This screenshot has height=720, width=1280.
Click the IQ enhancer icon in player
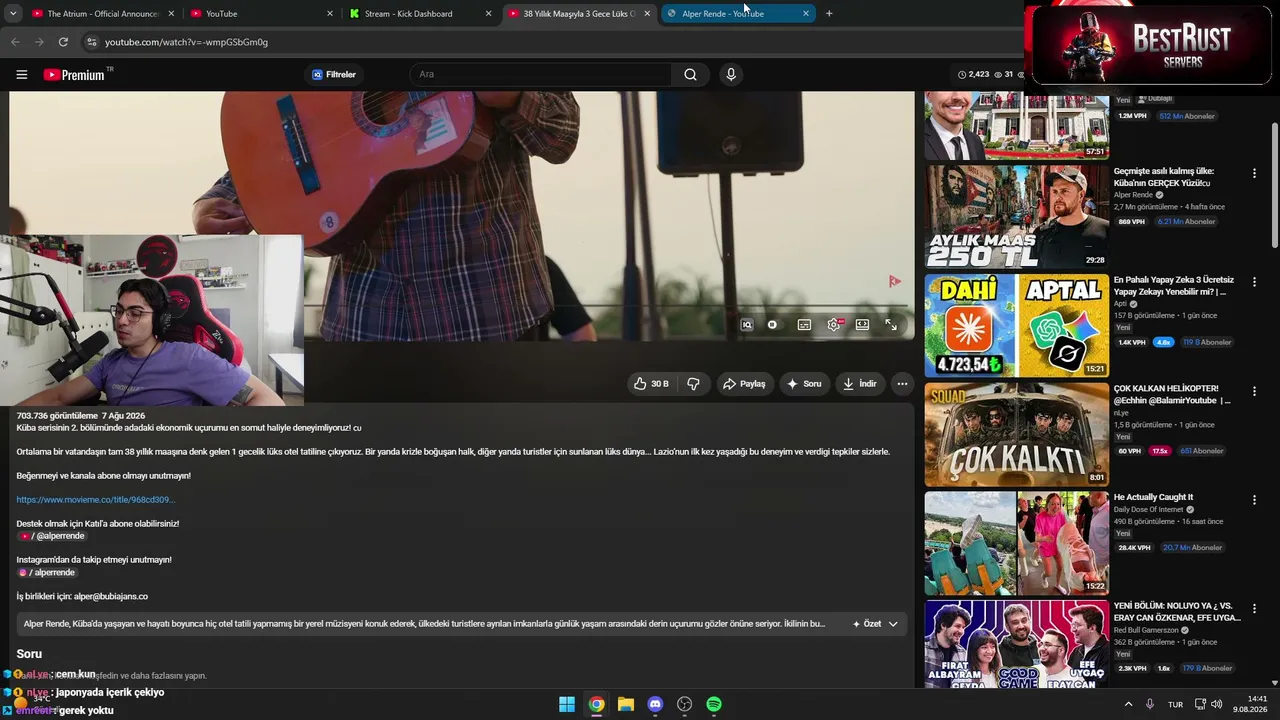pos(747,325)
